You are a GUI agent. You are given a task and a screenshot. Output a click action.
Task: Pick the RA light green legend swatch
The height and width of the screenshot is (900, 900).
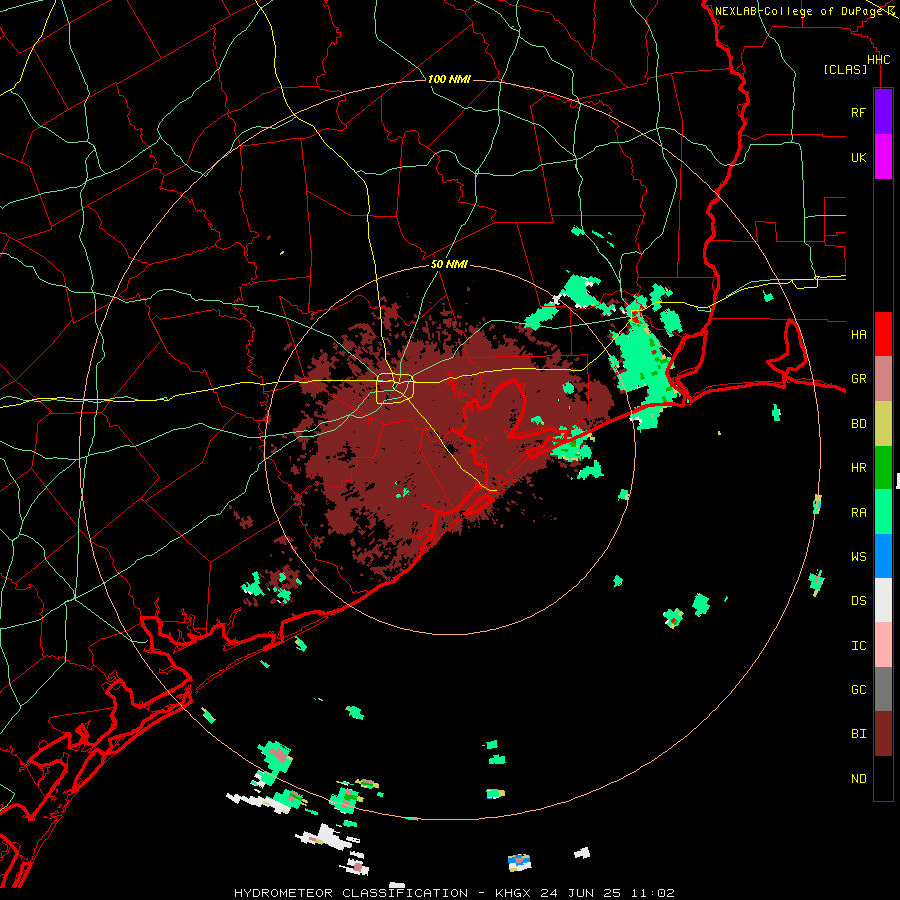click(883, 512)
